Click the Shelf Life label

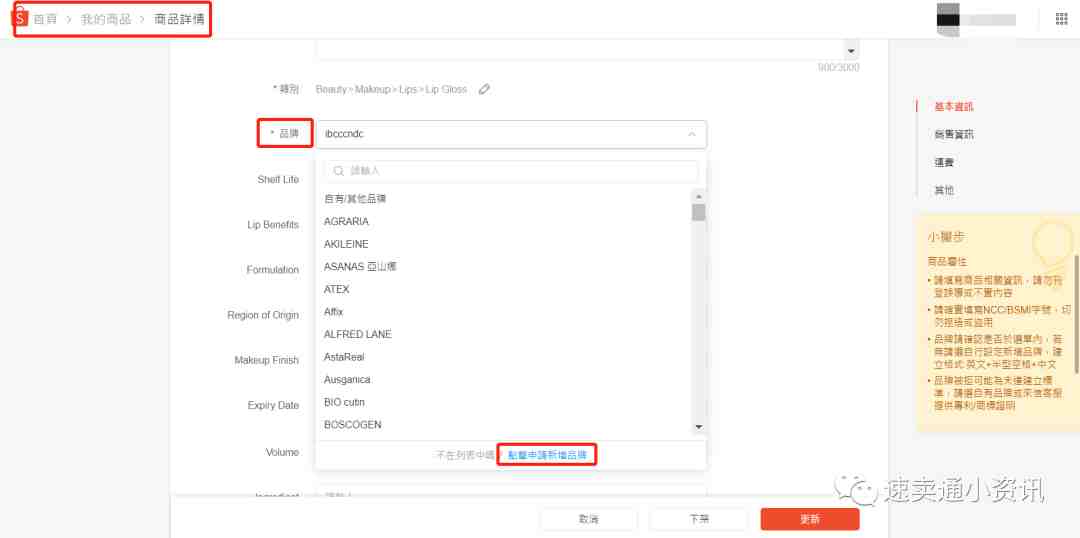pos(278,179)
